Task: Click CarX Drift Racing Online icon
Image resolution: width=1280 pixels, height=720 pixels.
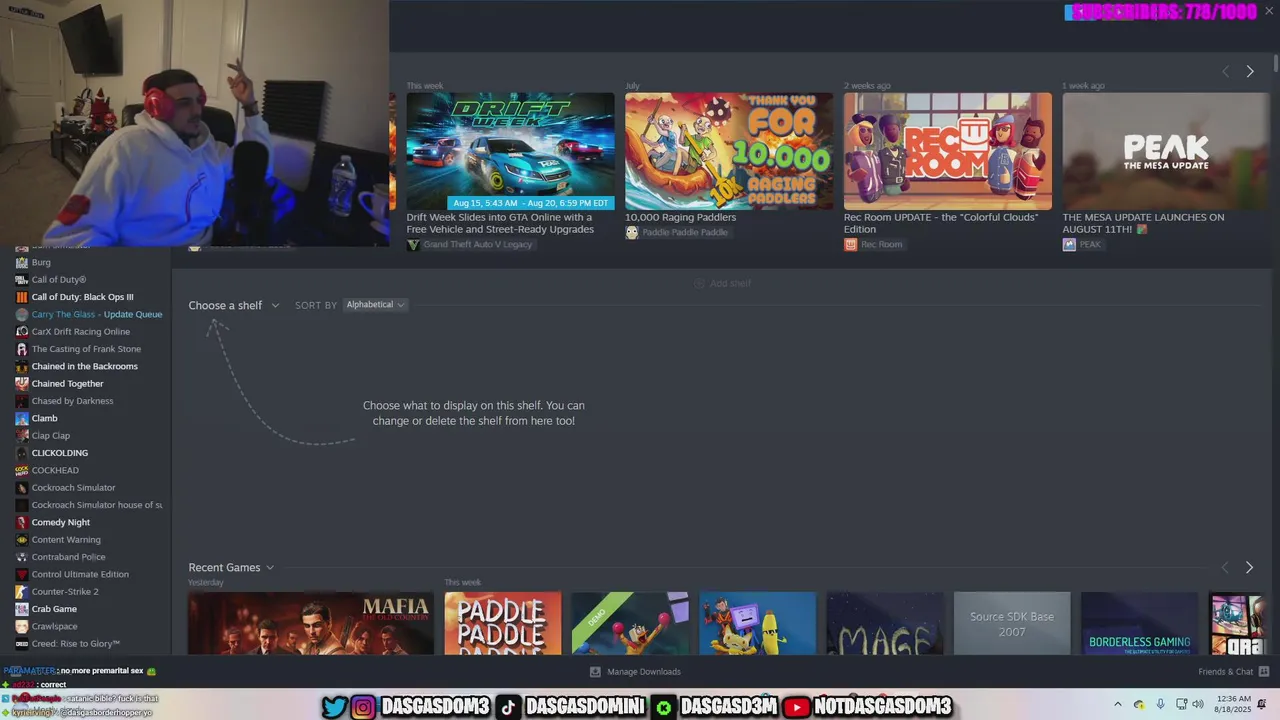Action: point(22,332)
